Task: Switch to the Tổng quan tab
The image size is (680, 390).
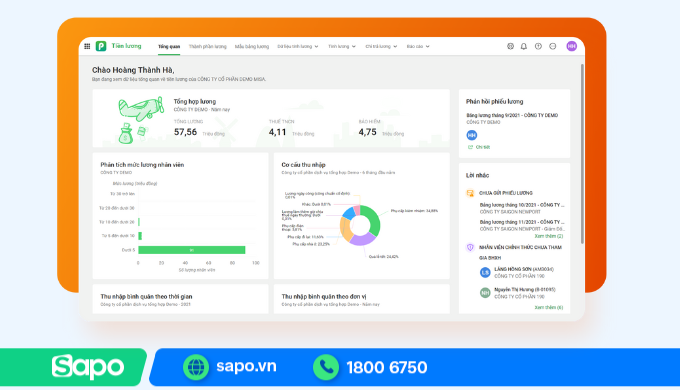Action: pos(169,46)
